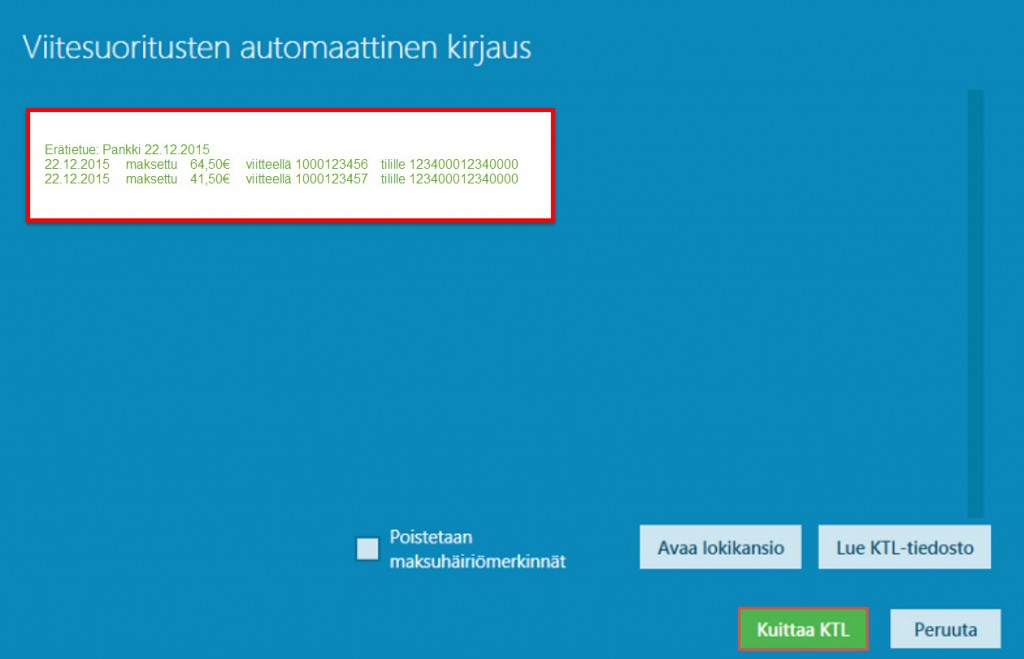This screenshot has height=659, width=1024.
Task: Toggle the Poistetaan maksuhäiriömerkinnät checkbox
Action: [368, 548]
